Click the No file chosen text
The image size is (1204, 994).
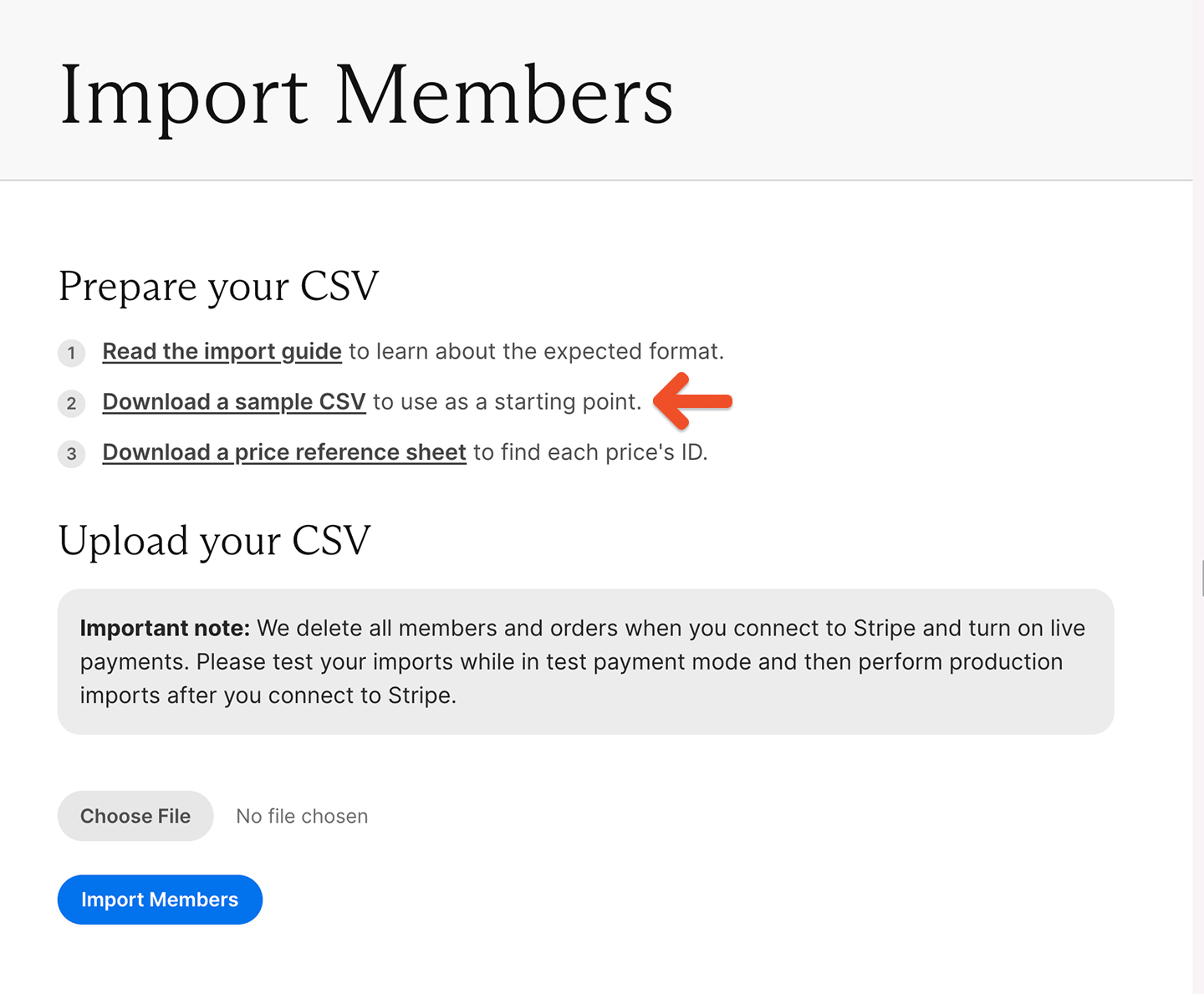302,816
